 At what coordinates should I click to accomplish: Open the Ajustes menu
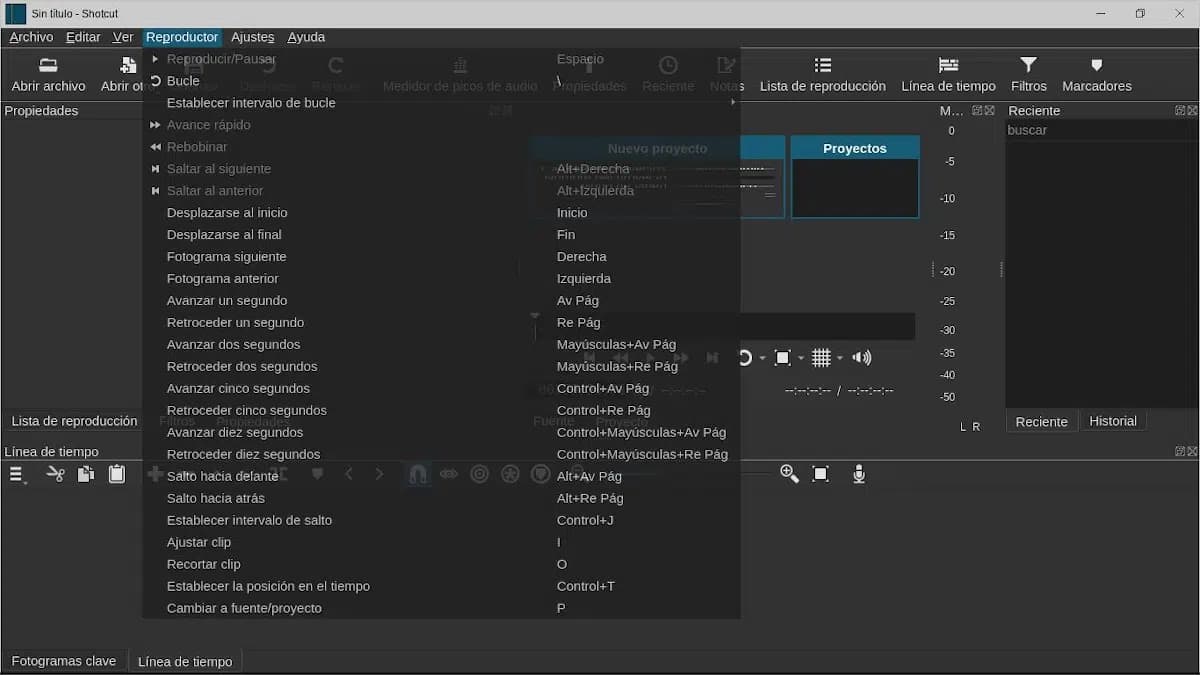point(252,37)
